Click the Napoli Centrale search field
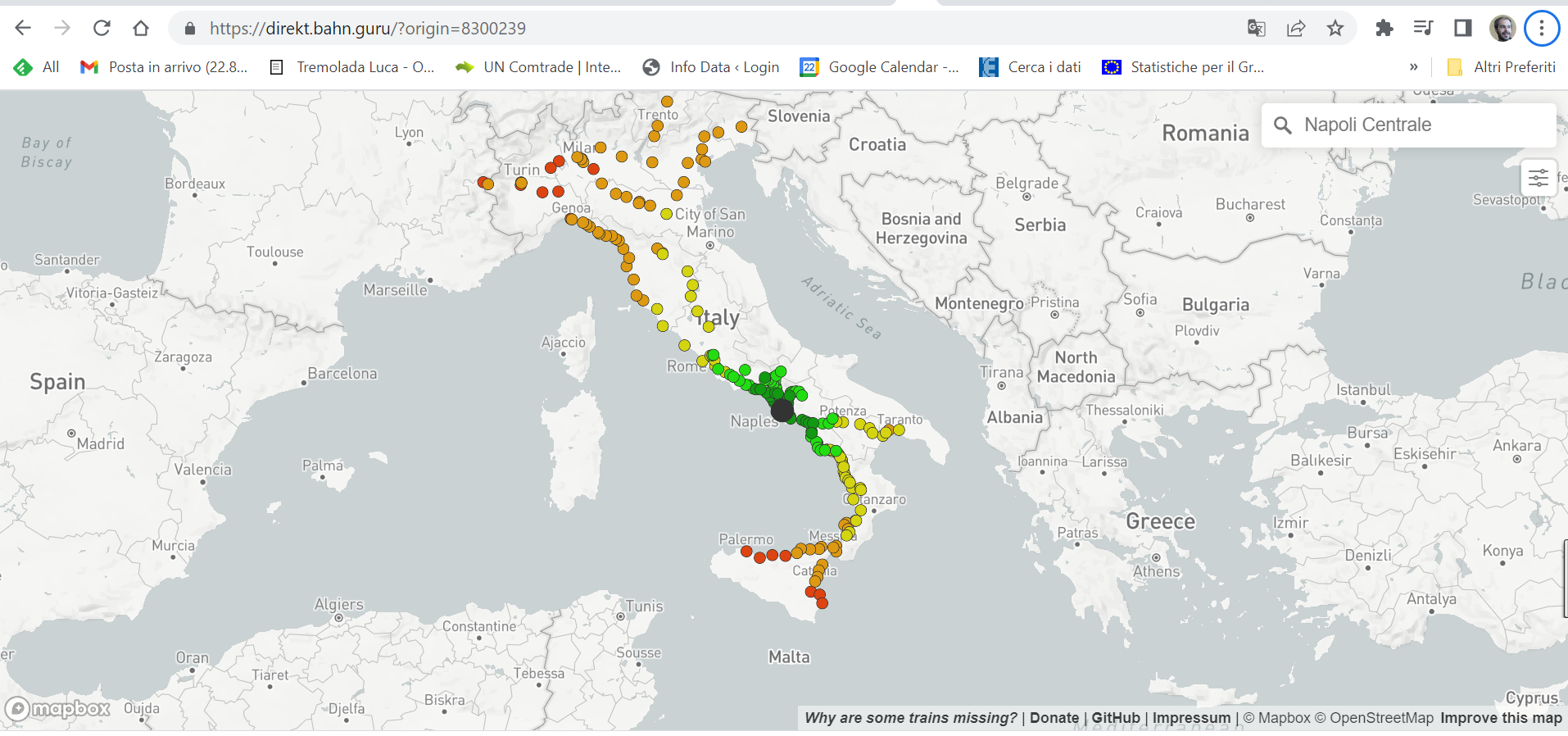Screen dimensions: 1568x736 point(1409,125)
